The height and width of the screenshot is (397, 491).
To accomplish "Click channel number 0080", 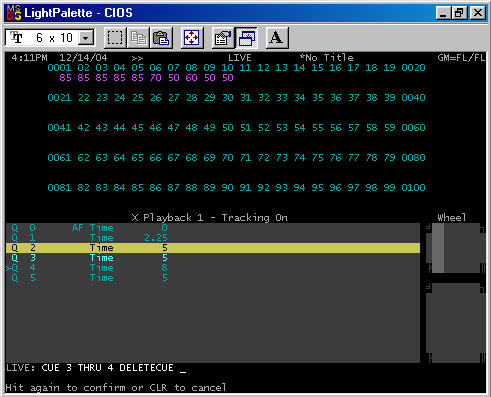I will pyautogui.click(x=413, y=158).
